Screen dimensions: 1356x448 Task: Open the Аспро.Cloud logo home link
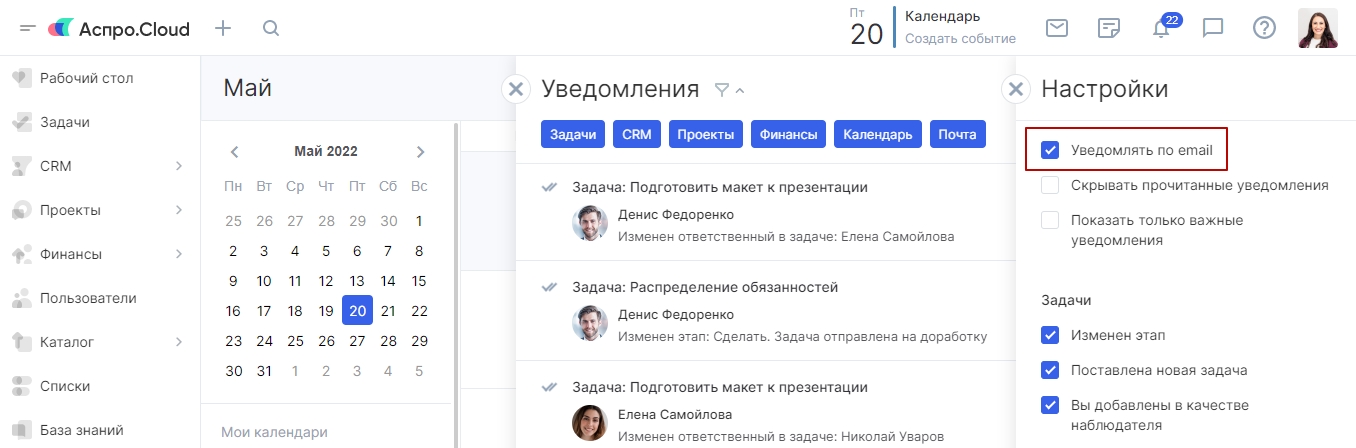tap(119, 28)
